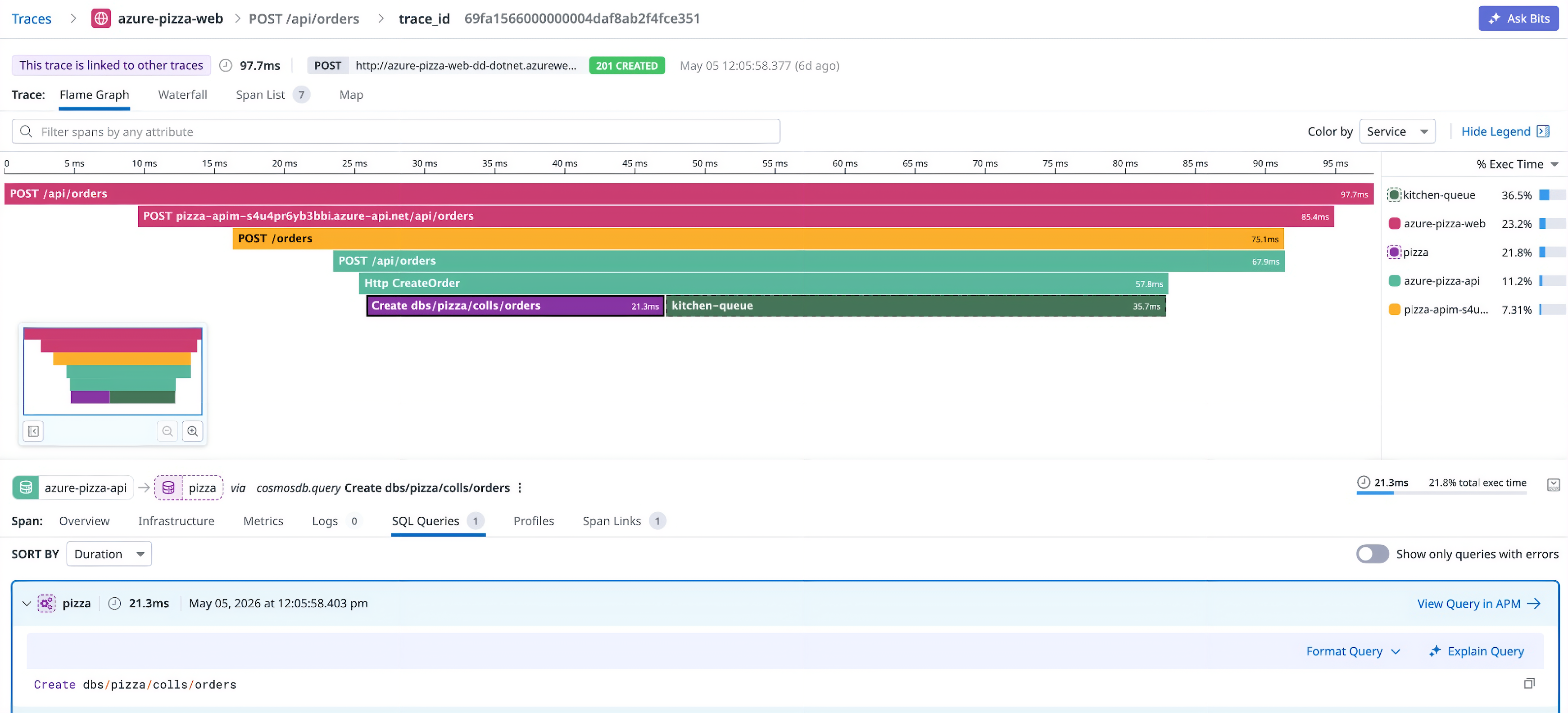
Task: Click the Ask Bits button
Action: click(1518, 19)
